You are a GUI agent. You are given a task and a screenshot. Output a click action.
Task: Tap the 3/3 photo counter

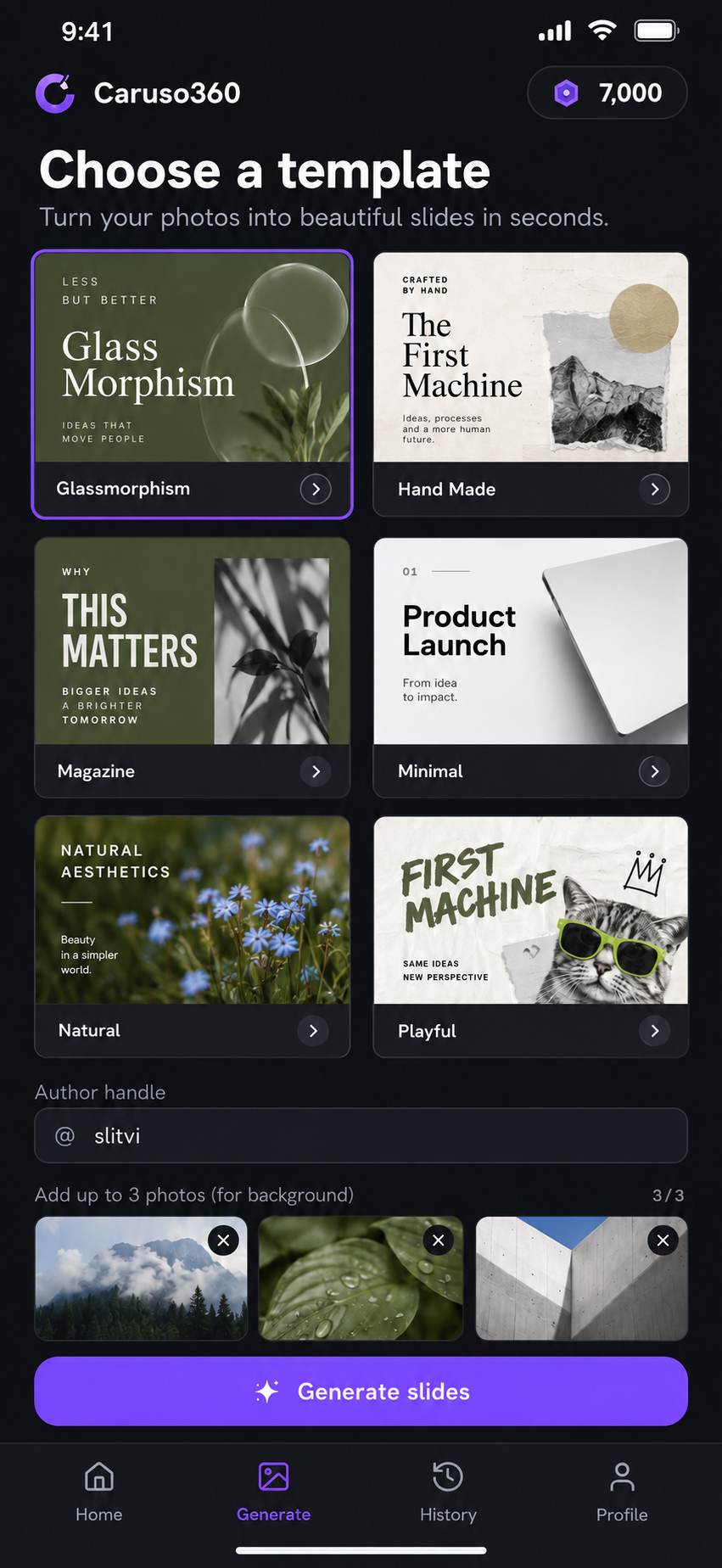[x=668, y=1195]
